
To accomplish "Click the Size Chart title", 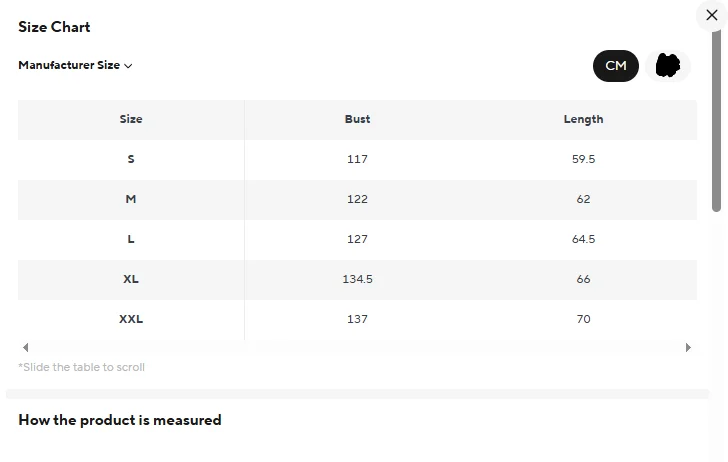I will point(54,27).
